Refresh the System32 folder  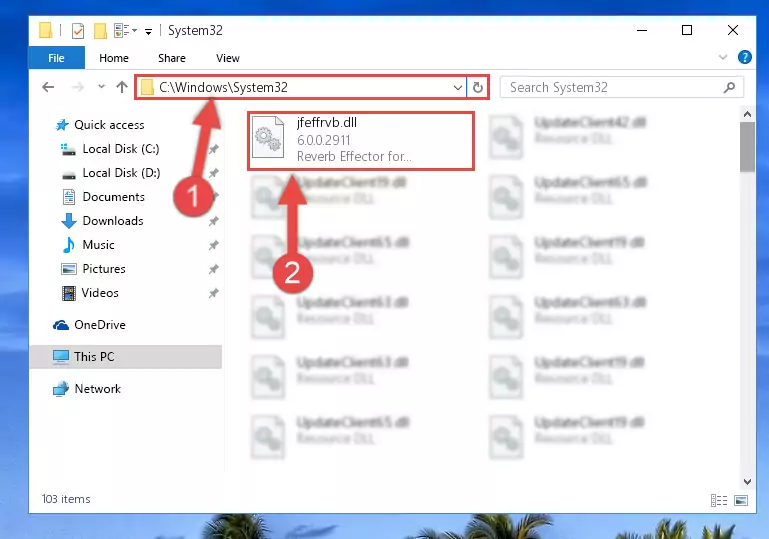(x=478, y=88)
